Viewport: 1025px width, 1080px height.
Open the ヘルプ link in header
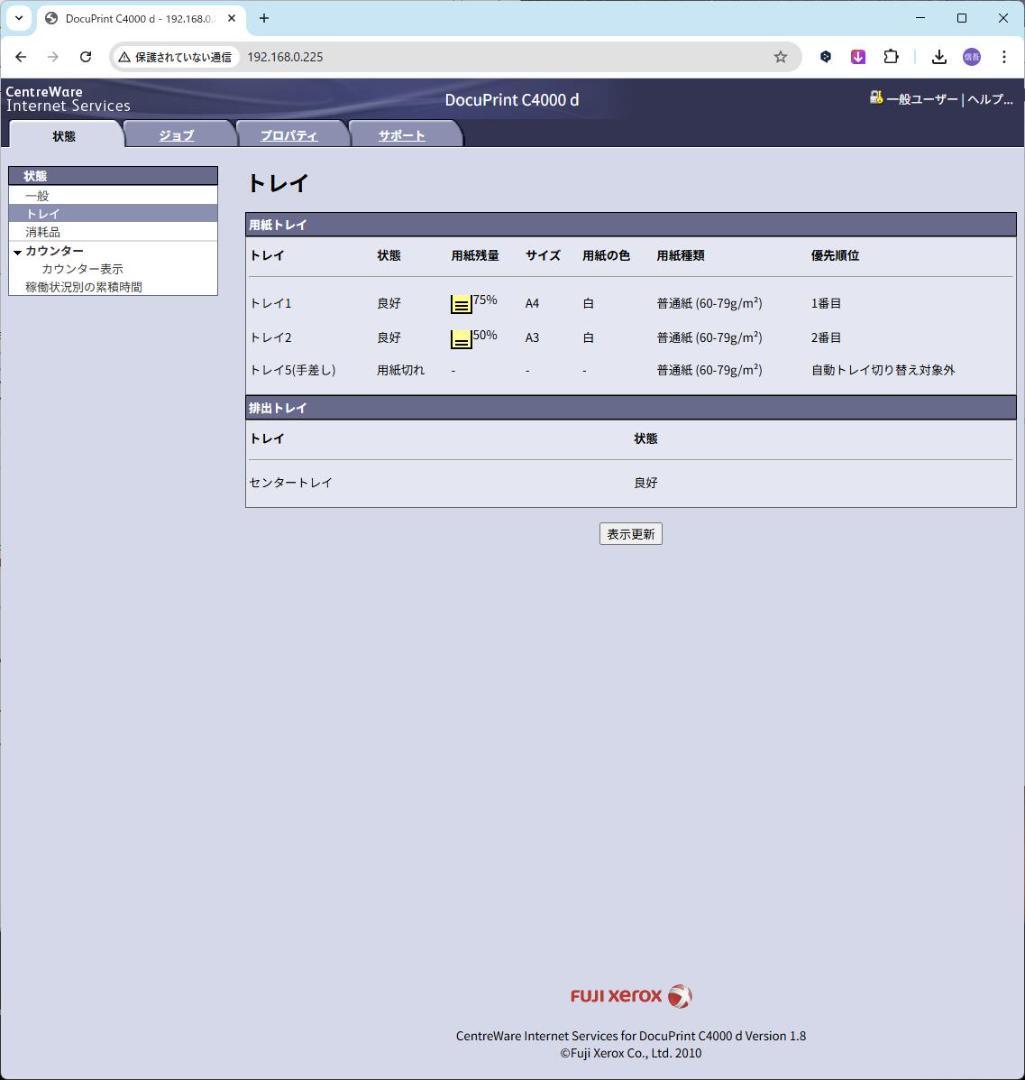click(x=990, y=99)
